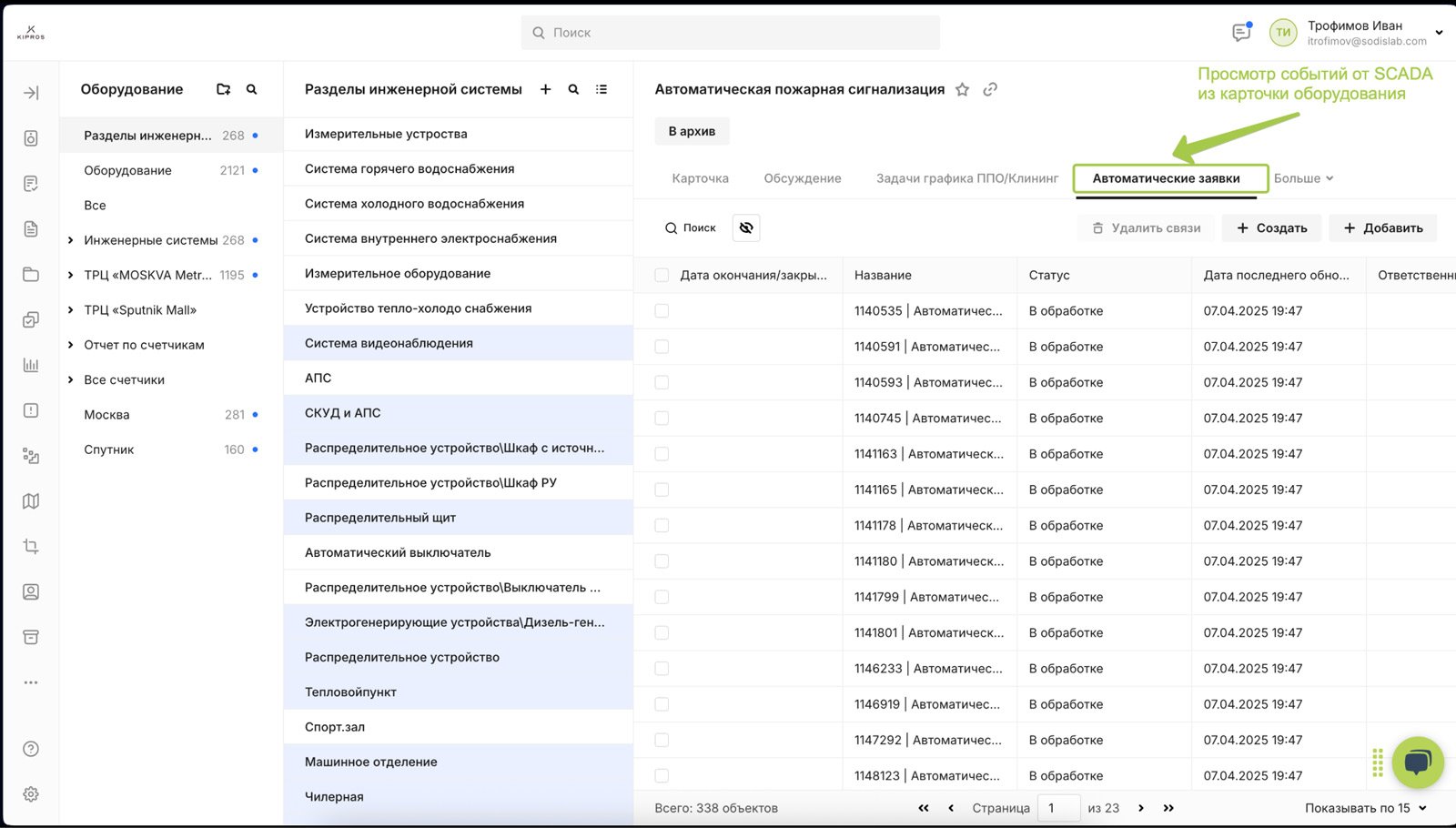Add a new раздел with plus icon

coord(545,89)
